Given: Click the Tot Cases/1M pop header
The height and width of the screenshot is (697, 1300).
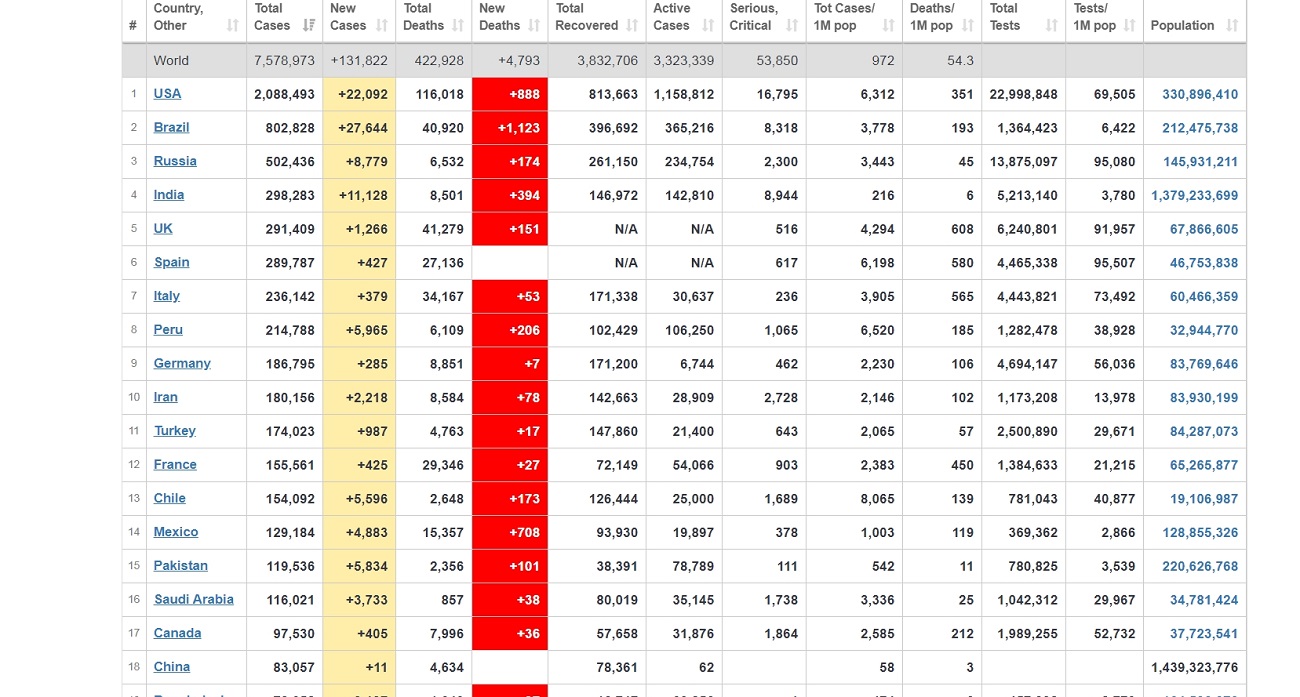Looking at the screenshot, I should click(x=845, y=17).
